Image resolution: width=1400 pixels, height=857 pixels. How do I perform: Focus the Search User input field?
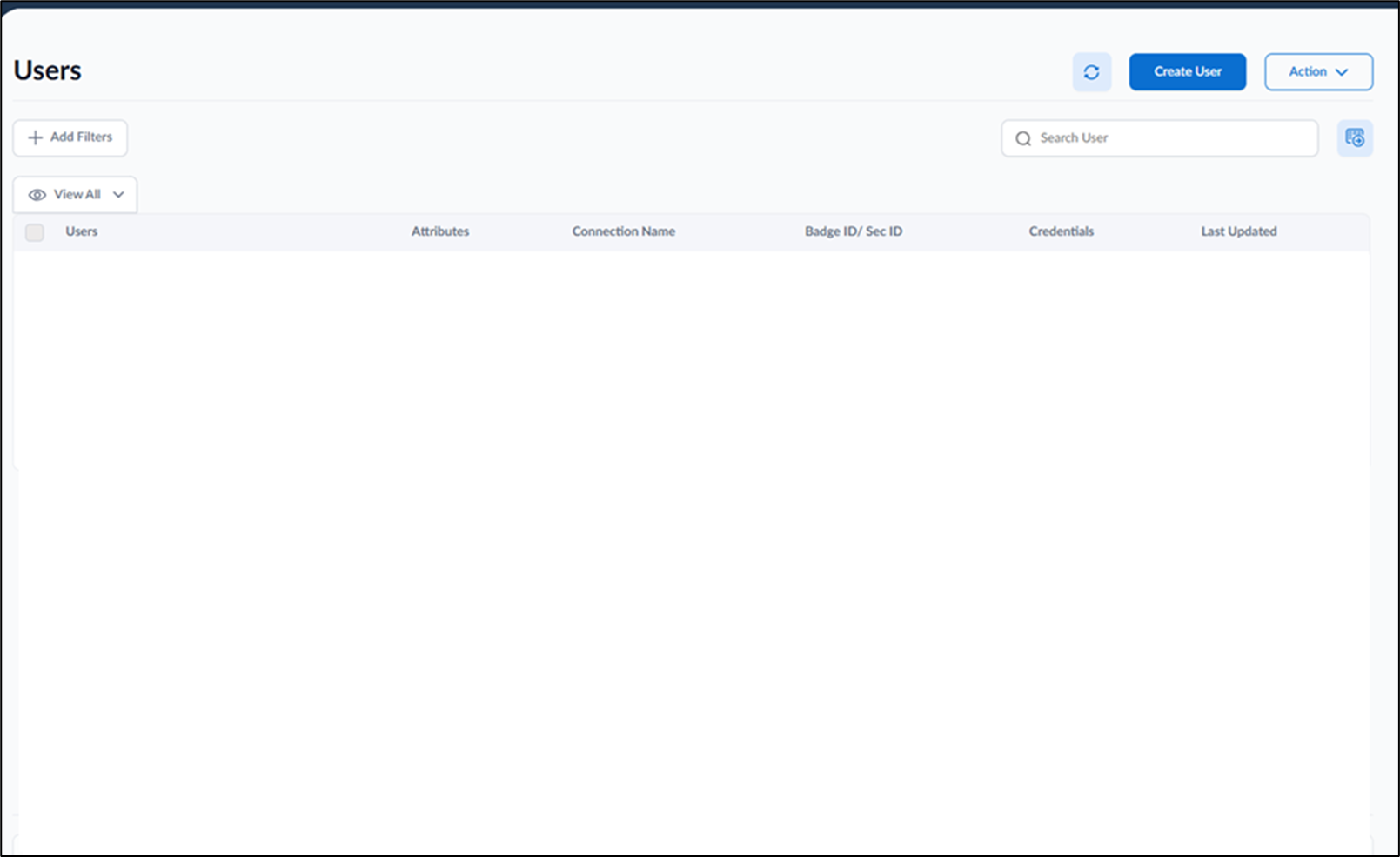click(x=1160, y=138)
